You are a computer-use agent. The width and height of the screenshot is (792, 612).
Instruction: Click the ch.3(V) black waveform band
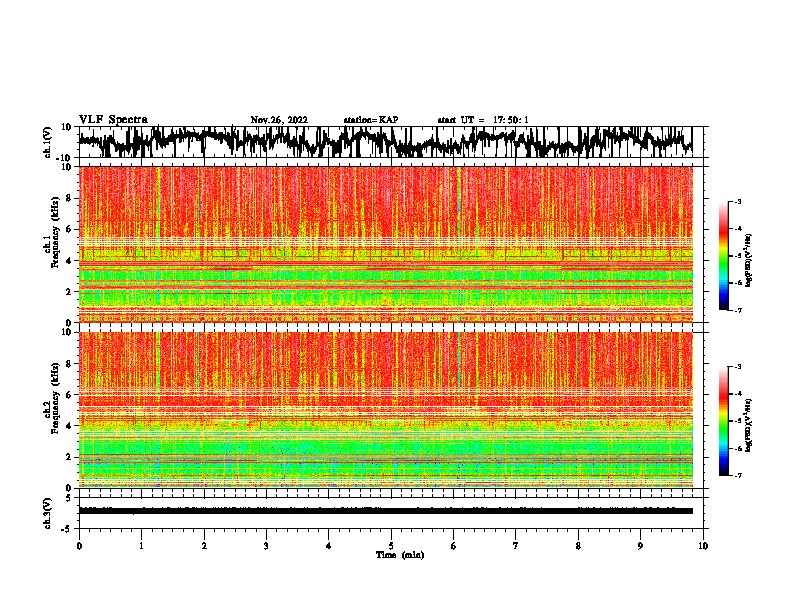point(386,511)
